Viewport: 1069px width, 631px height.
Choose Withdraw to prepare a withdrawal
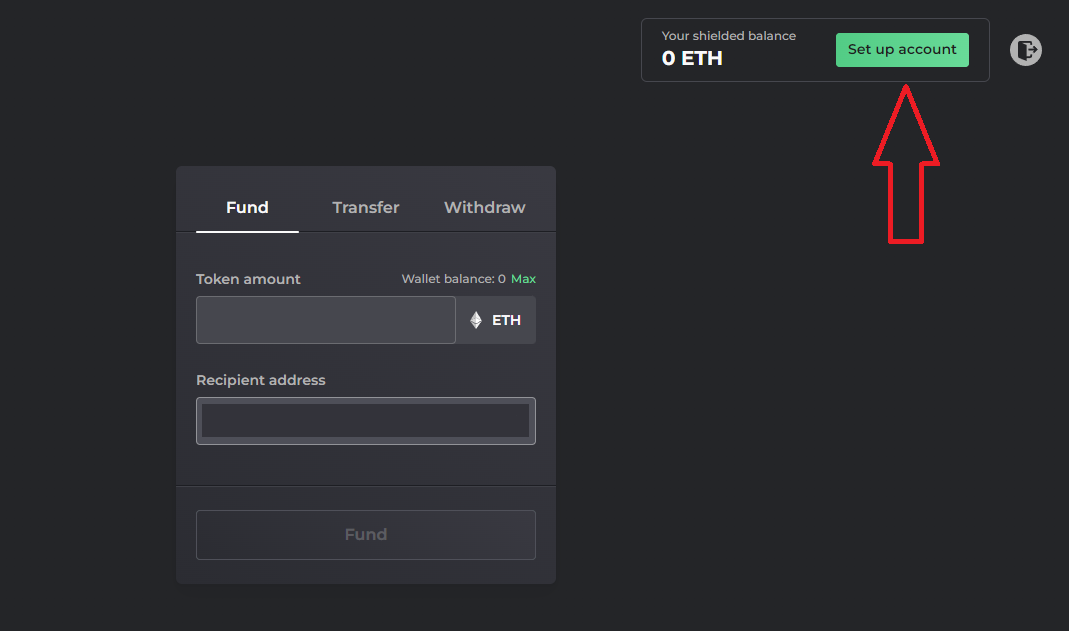(x=484, y=207)
